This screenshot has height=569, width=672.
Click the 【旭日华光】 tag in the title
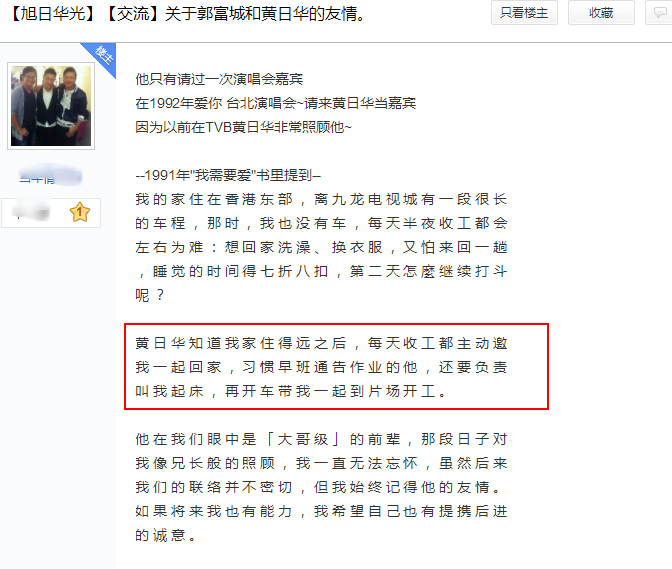54,14
